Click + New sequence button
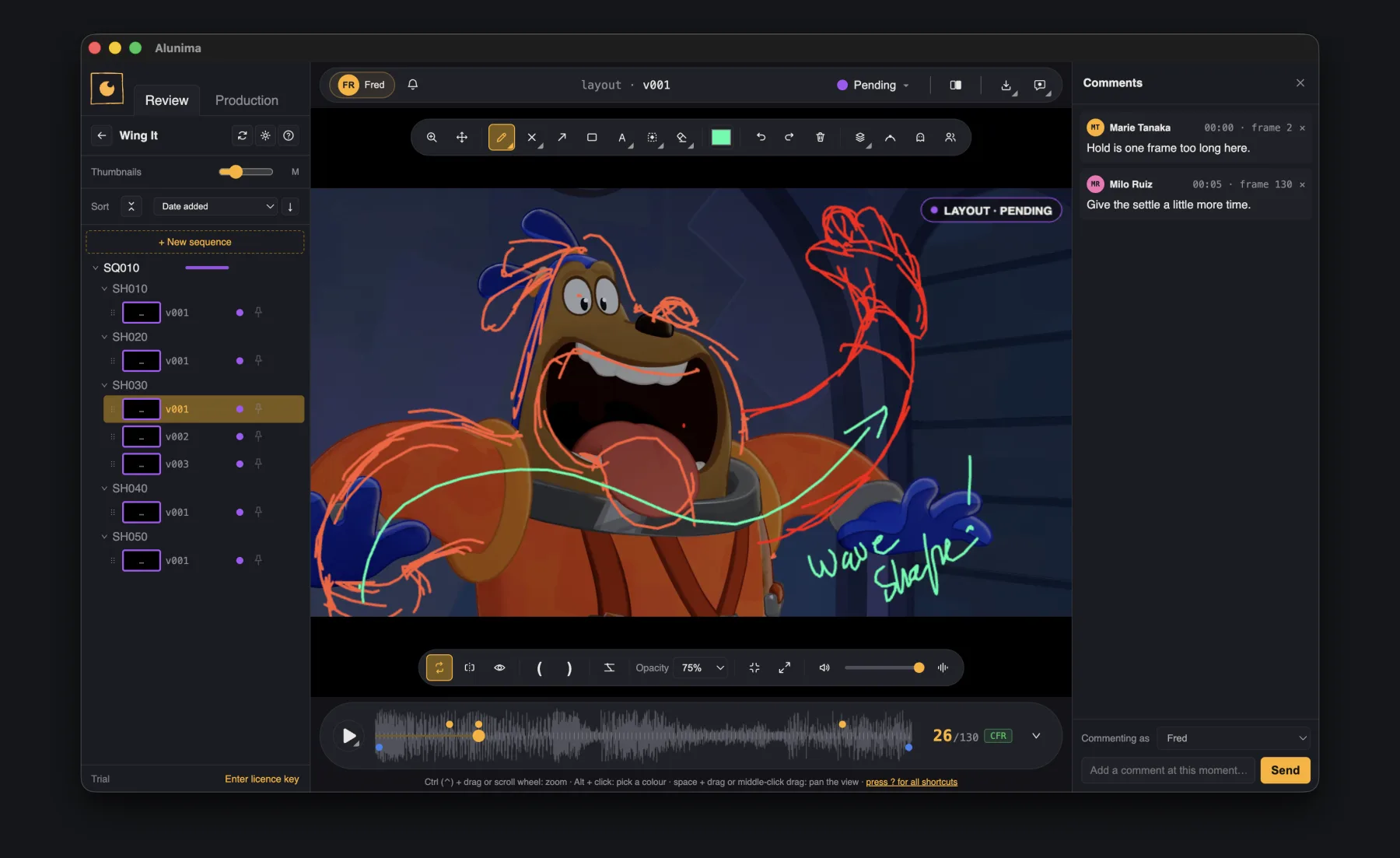 point(195,242)
